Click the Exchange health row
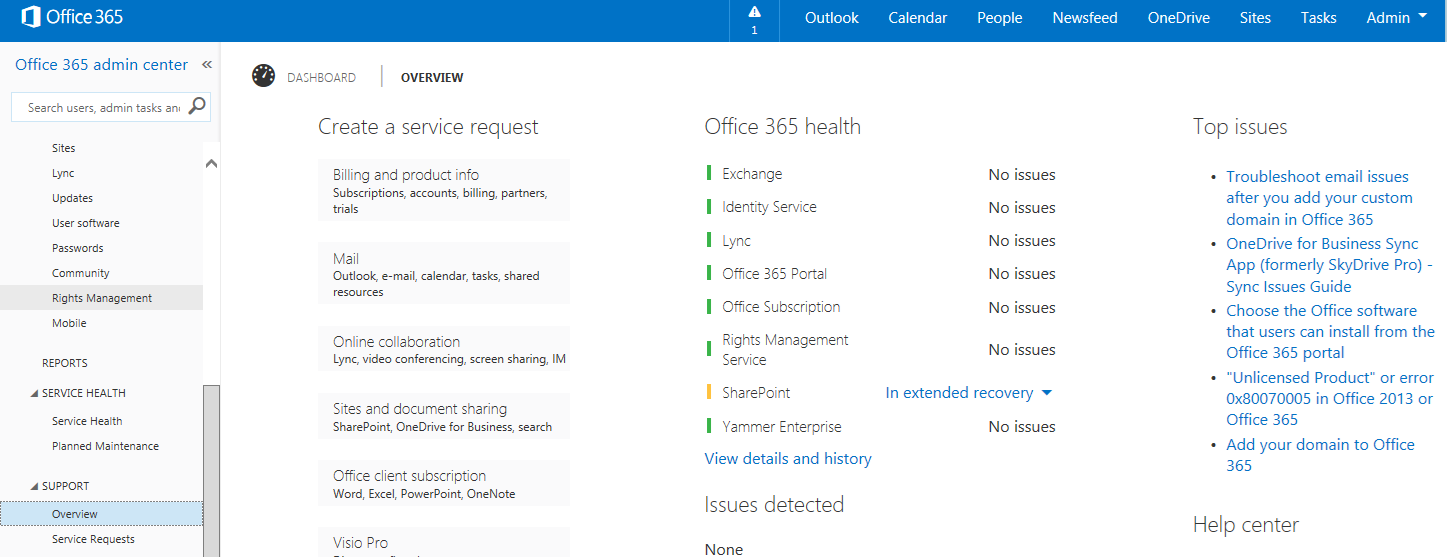Viewport: 1447px width, 557px height. click(x=881, y=174)
